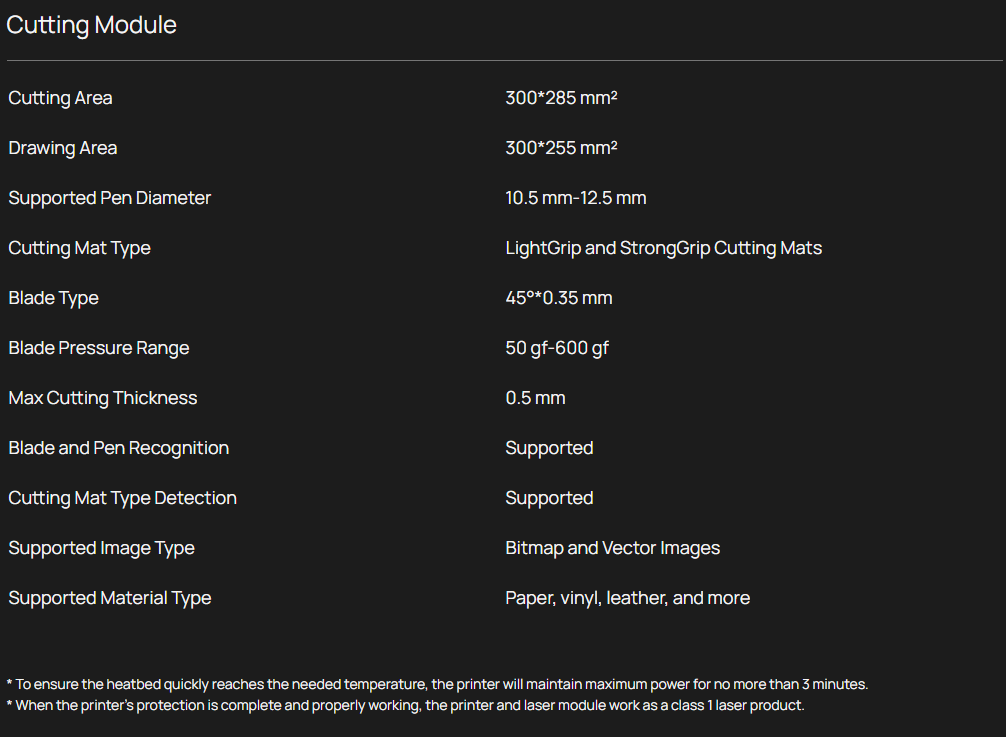
Task: Select the Bitmap and Vector Images value
Action: pos(613,548)
